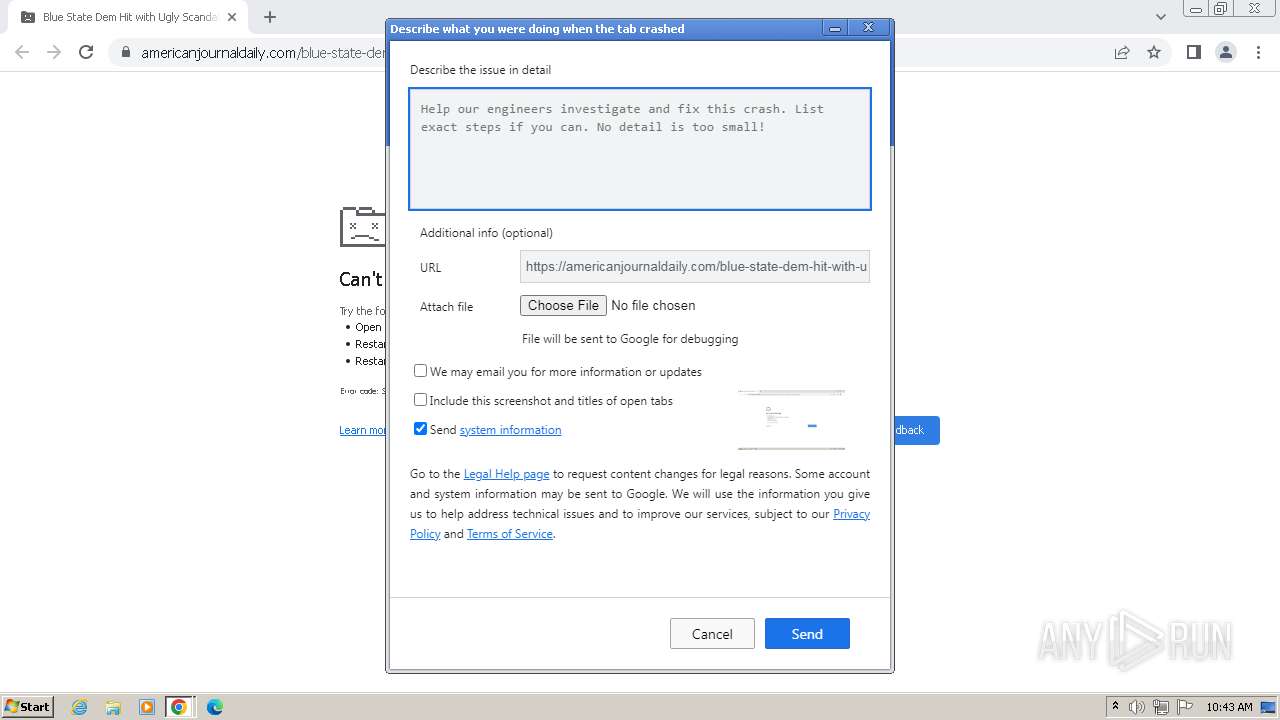Click the americanjournaldaily.com address bar
The height and width of the screenshot is (720, 1280).
[x=263, y=53]
